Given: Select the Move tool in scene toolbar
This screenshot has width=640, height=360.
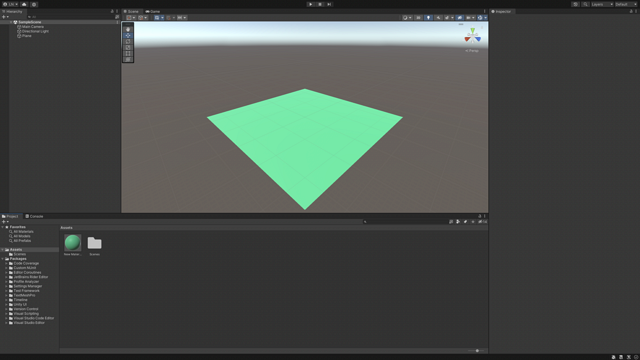Looking at the screenshot, I should (x=128, y=36).
